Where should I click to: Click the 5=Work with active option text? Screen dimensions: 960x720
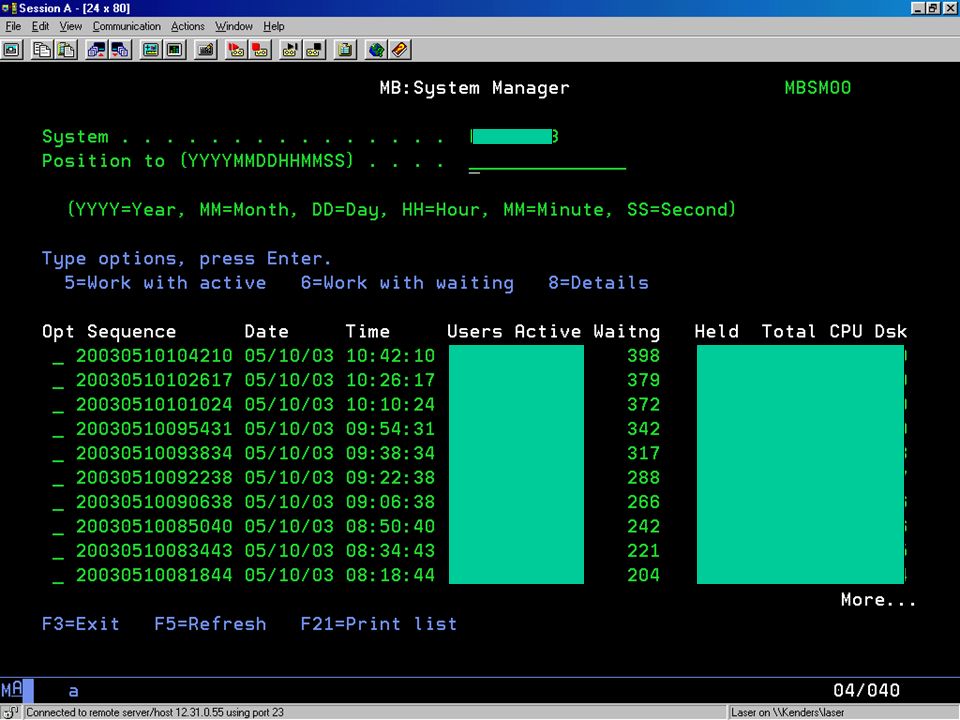point(165,283)
